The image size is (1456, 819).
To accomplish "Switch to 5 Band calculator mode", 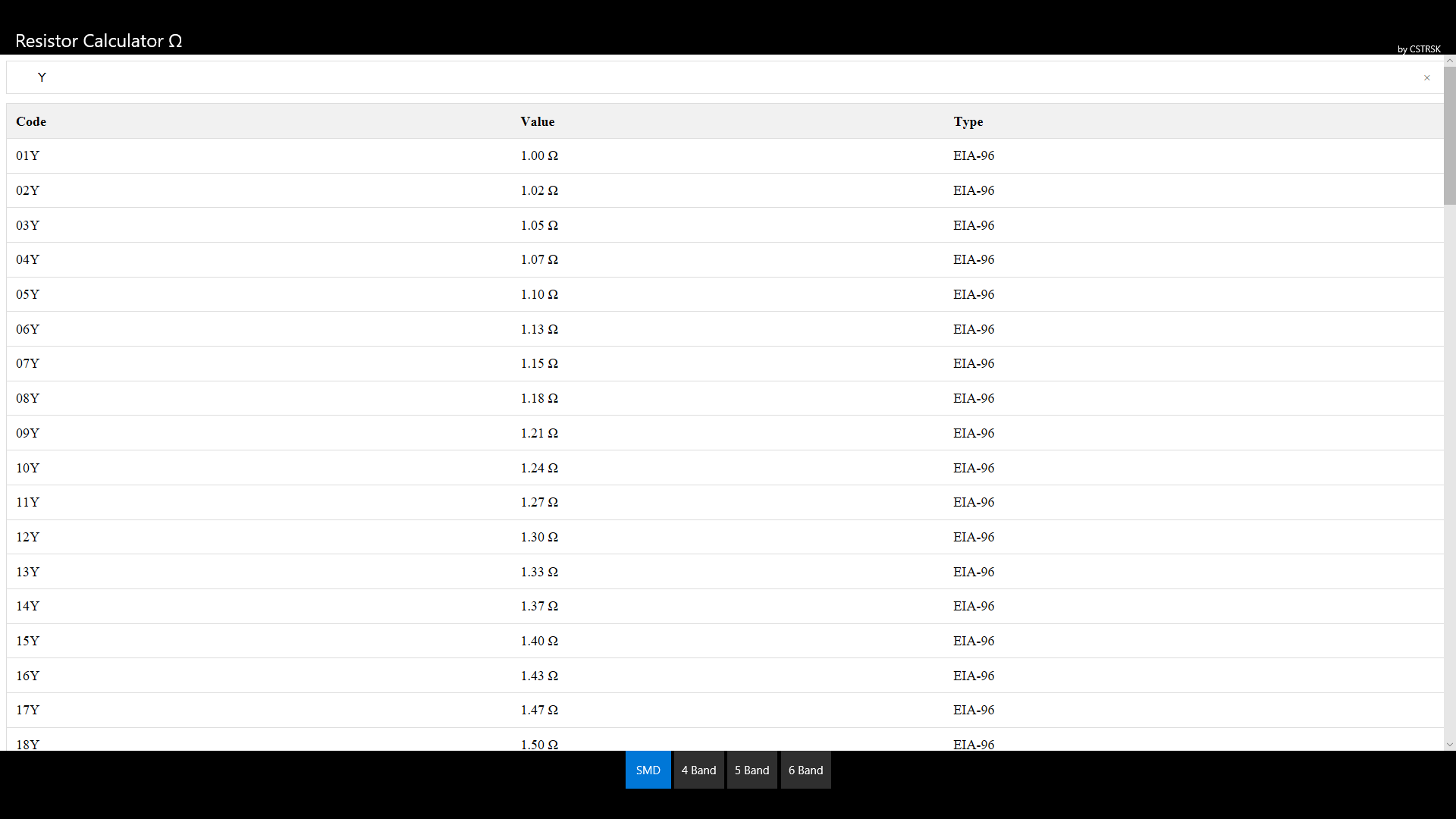I will point(752,770).
